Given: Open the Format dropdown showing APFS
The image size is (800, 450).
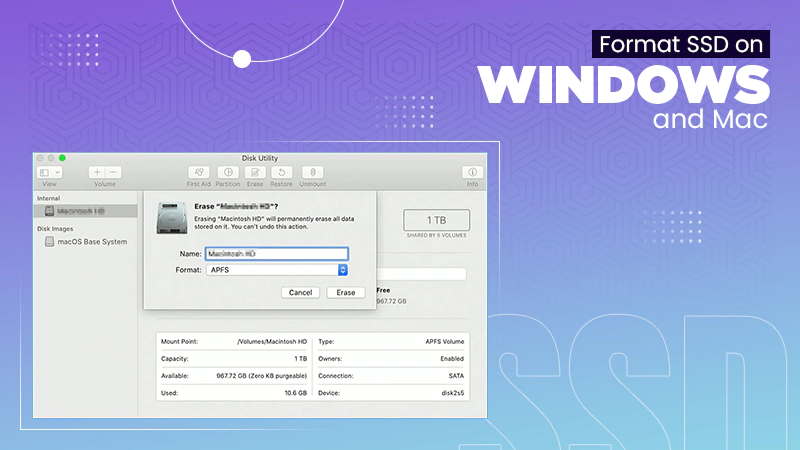Looking at the screenshot, I should coord(277,270).
